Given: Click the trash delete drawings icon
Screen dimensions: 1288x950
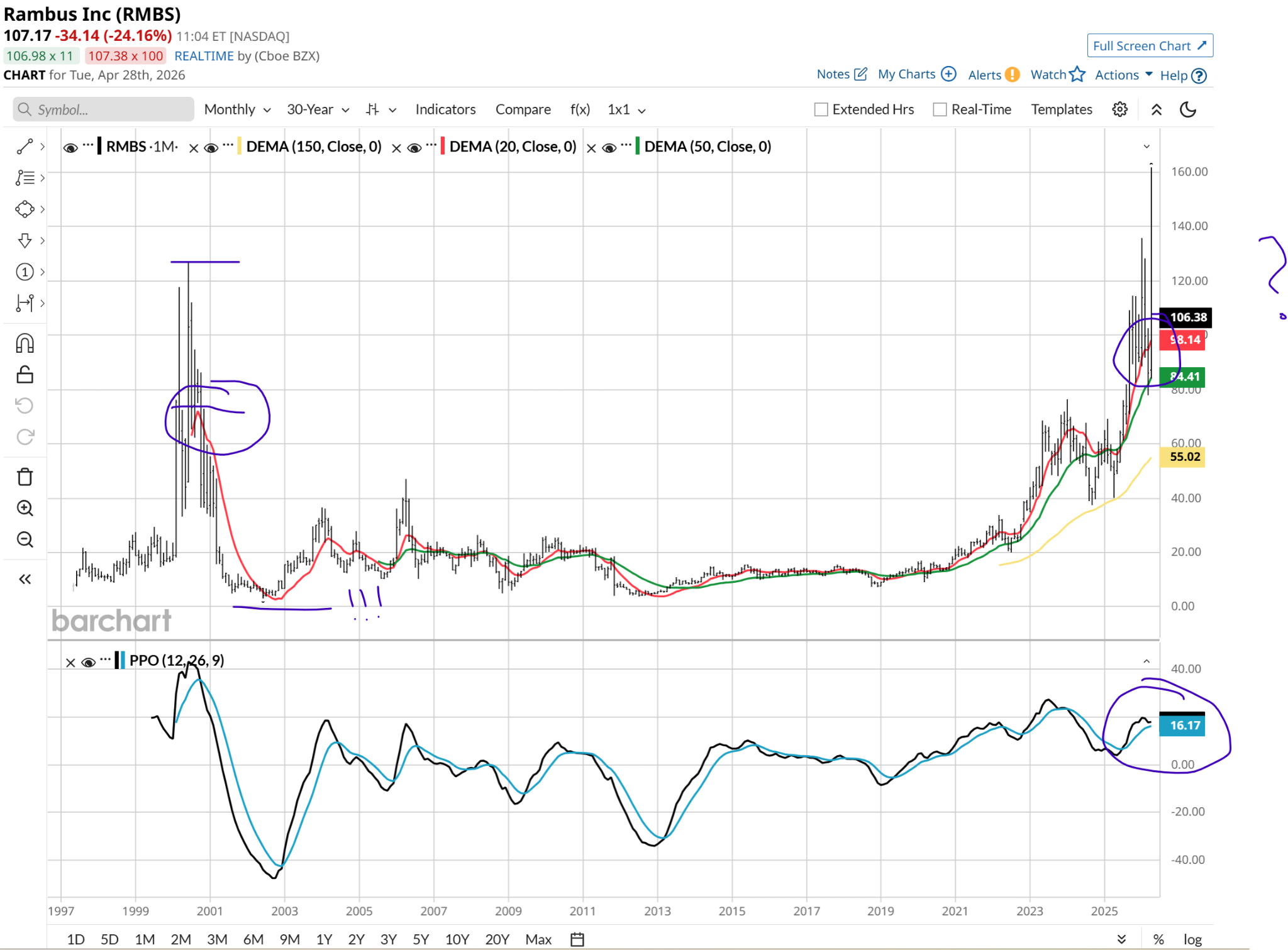Looking at the screenshot, I should pos(25,477).
